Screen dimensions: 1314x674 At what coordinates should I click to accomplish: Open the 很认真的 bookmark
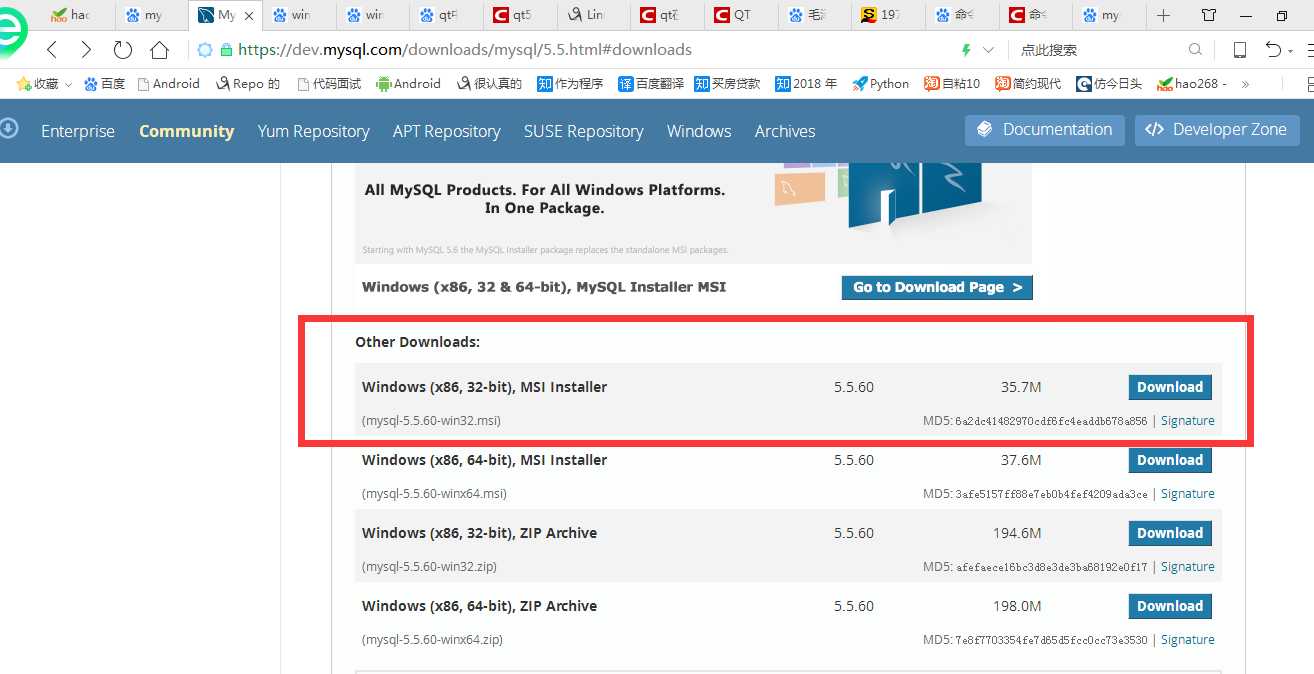[489, 84]
